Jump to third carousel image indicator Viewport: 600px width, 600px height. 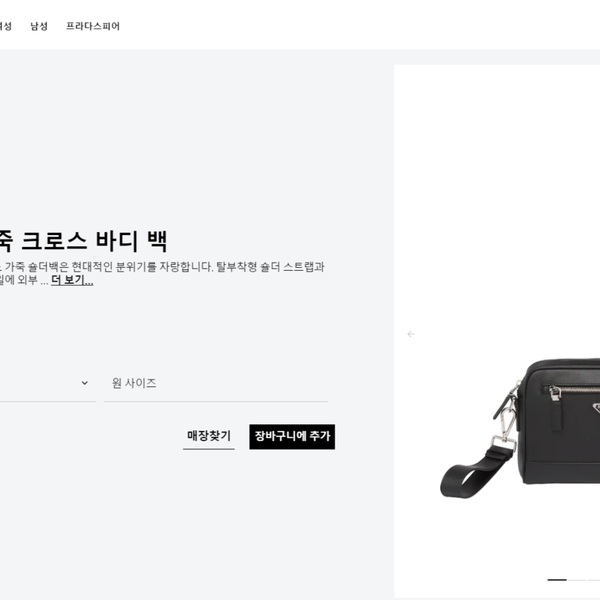[x=594, y=580]
